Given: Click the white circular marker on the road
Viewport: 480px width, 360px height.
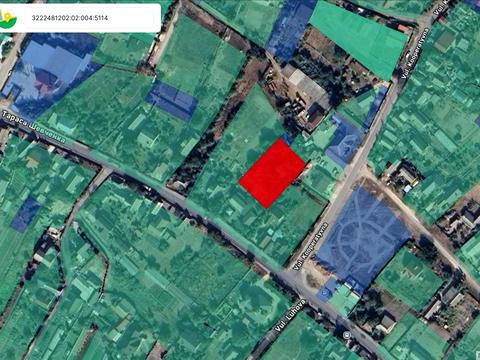Looking at the screenshot, I should point(347,334).
